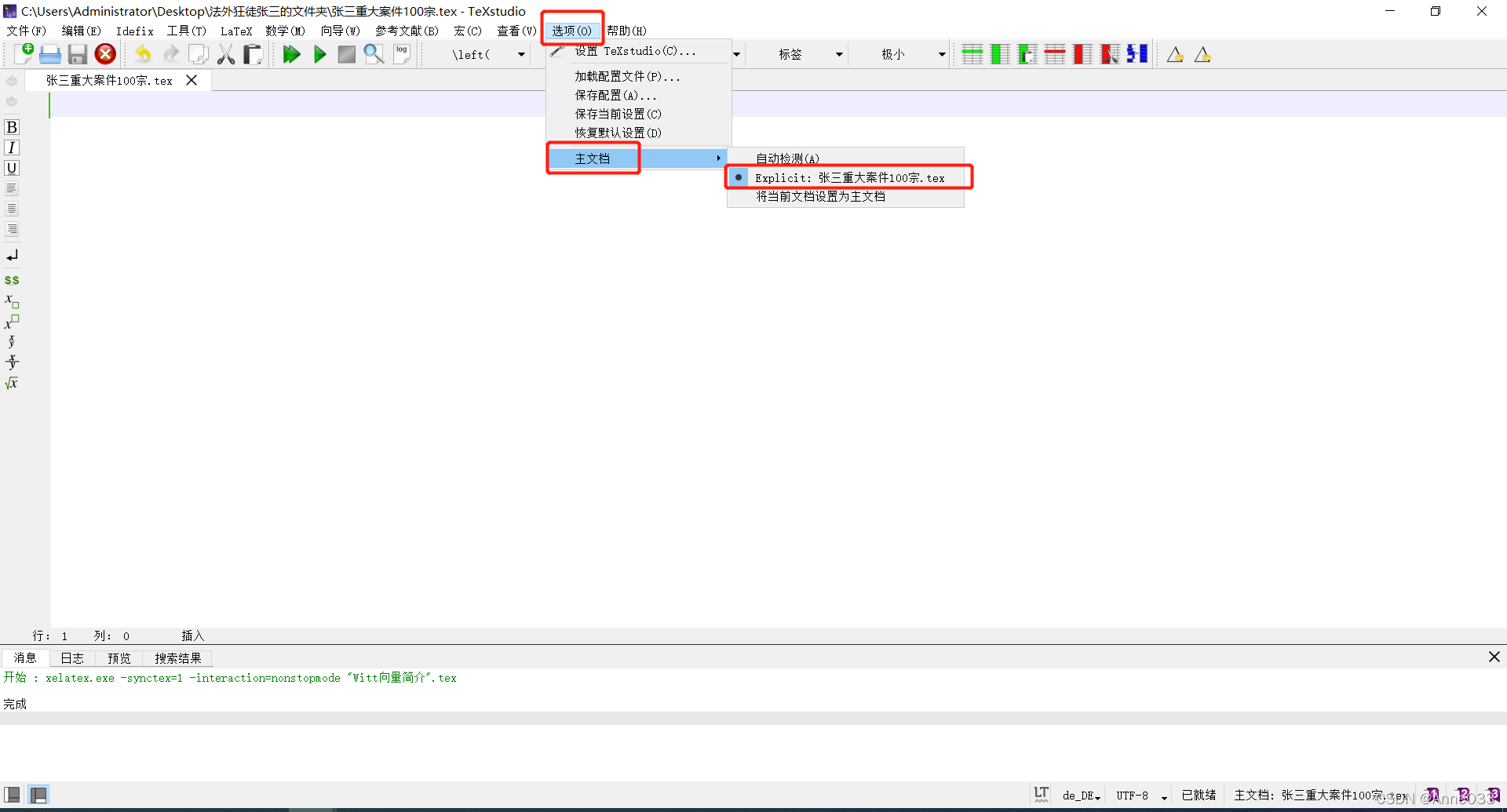Open the 帮助(H) menu
The width and height of the screenshot is (1507, 812).
point(626,31)
